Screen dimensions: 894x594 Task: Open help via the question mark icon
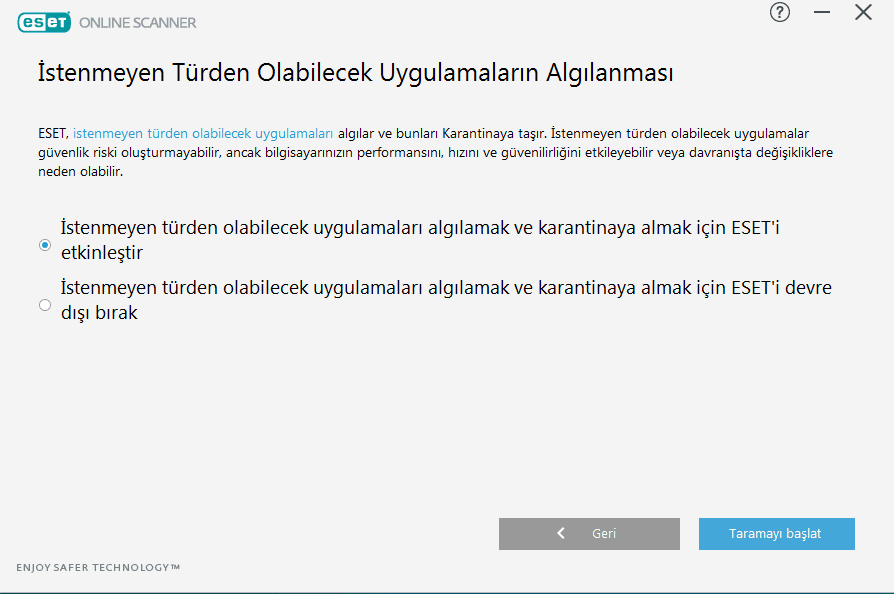point(780,12)
